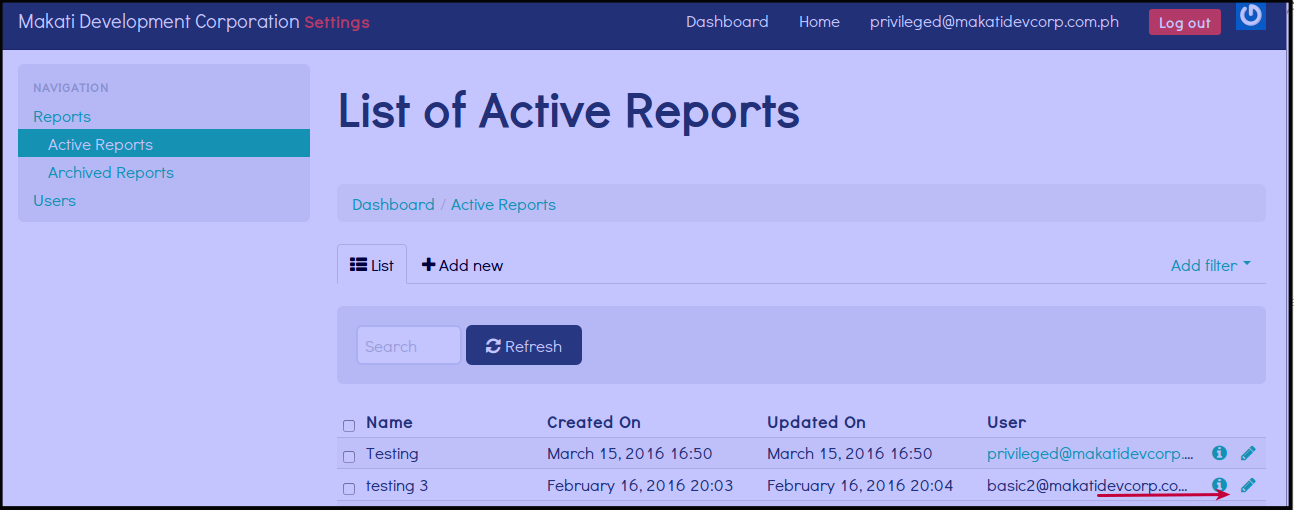Image resolution: width=1294 pixels, height=510 pixels.
Task: Check the box next to testing 3
Action: tap(349, 488)
